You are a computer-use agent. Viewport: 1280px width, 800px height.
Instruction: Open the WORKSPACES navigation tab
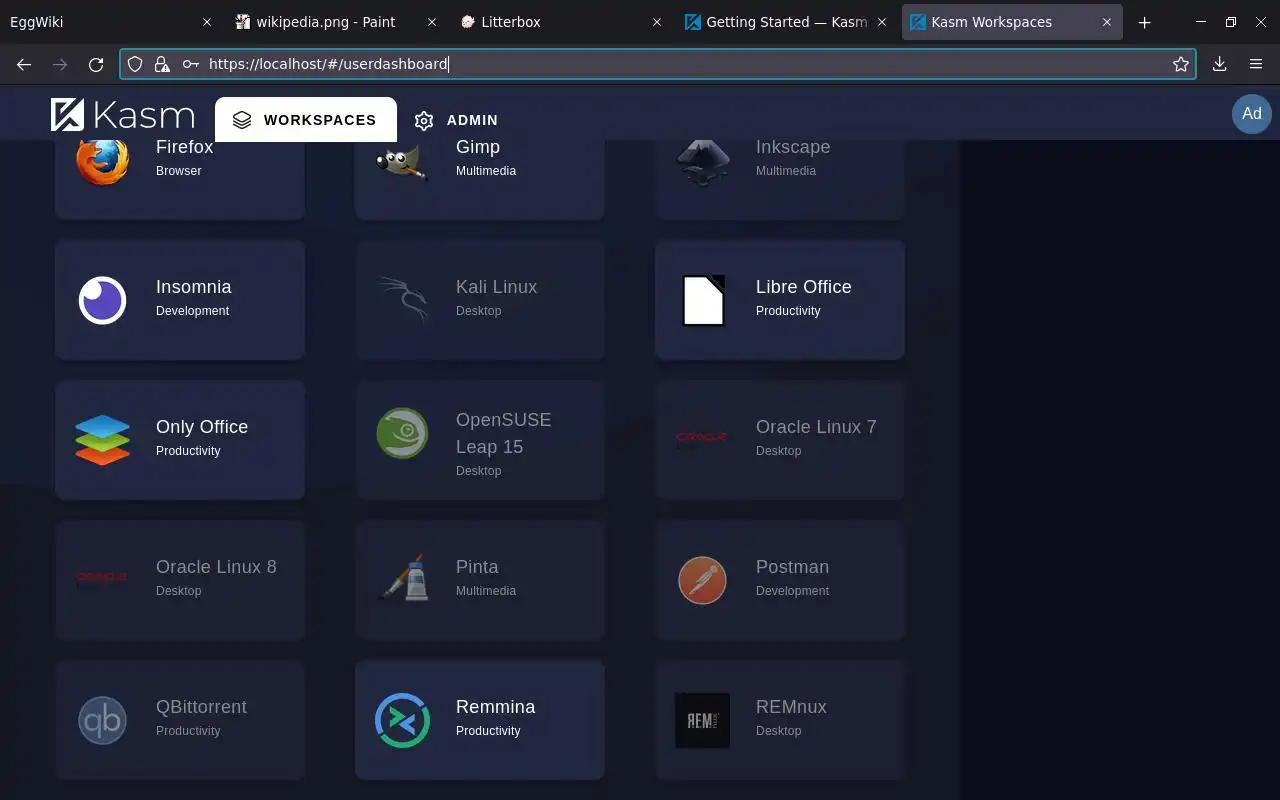306,119
